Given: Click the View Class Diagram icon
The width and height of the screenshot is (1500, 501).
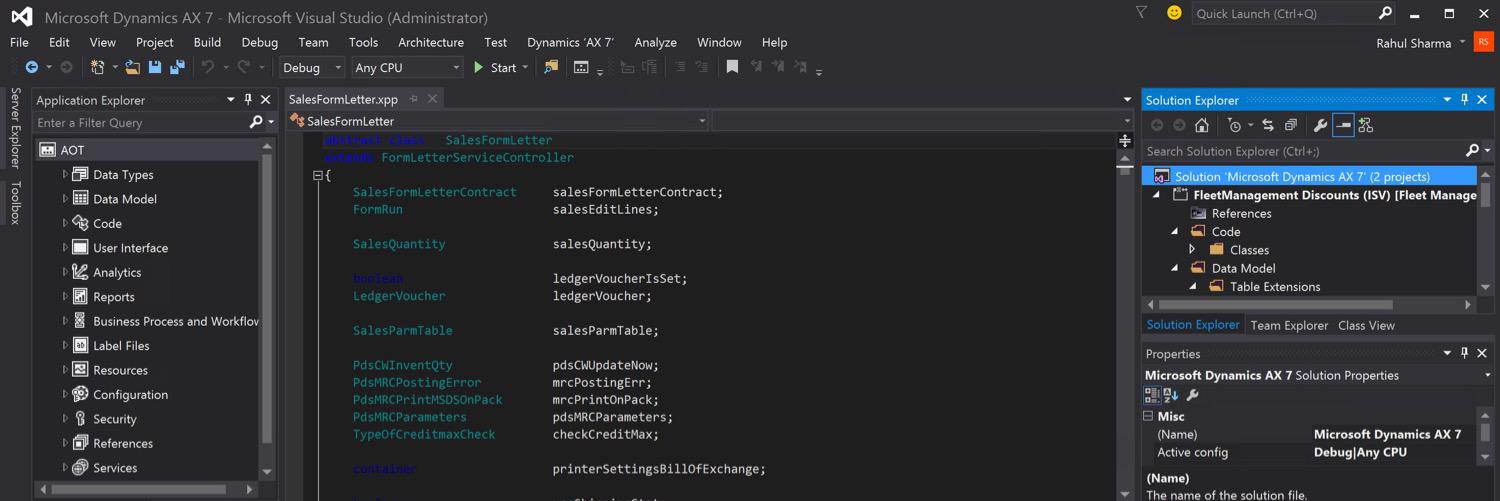Looking at the screenshot, I should pos(1366,125).
